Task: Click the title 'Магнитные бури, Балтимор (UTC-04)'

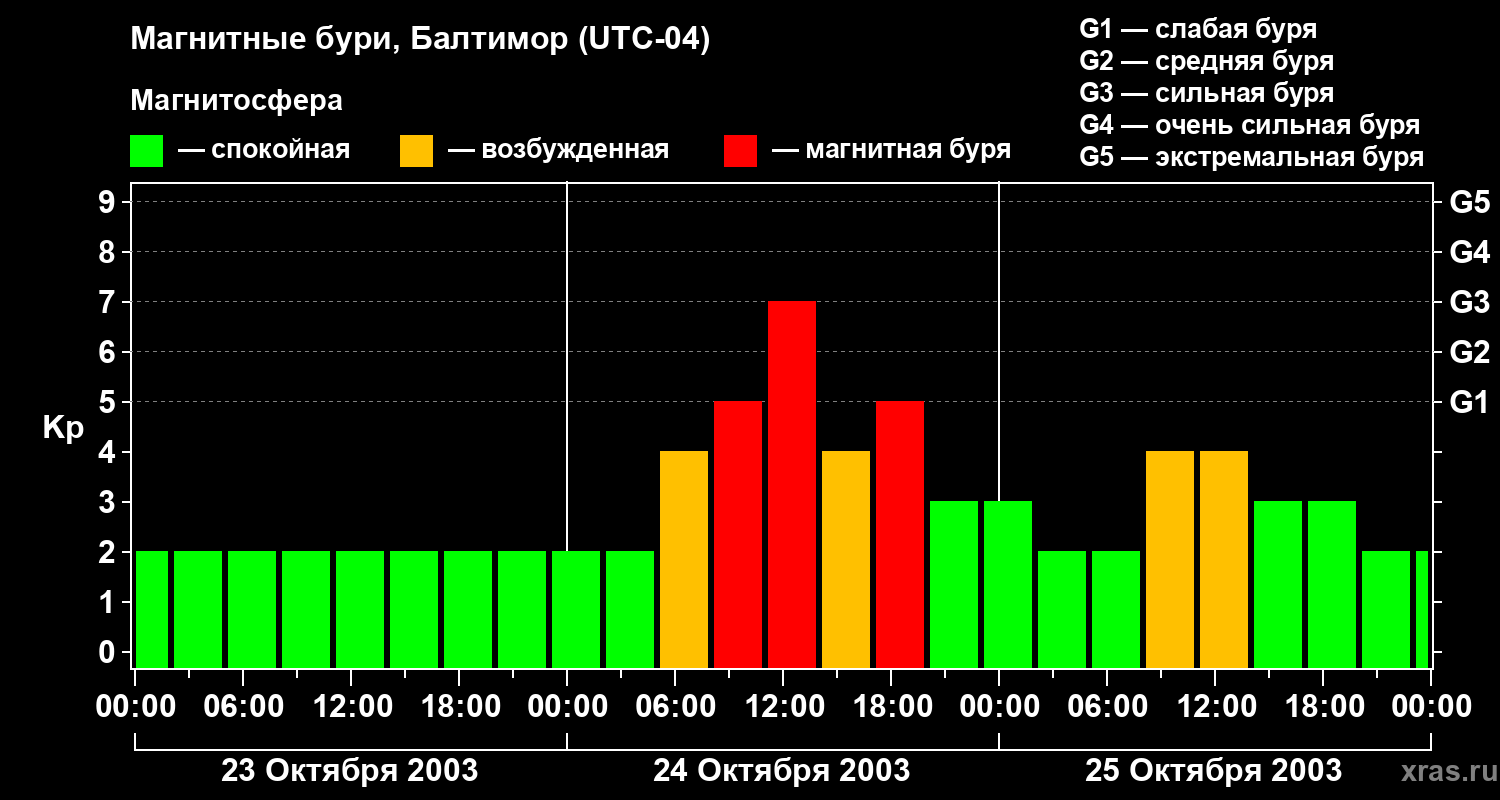Action: tap(420, 41)
